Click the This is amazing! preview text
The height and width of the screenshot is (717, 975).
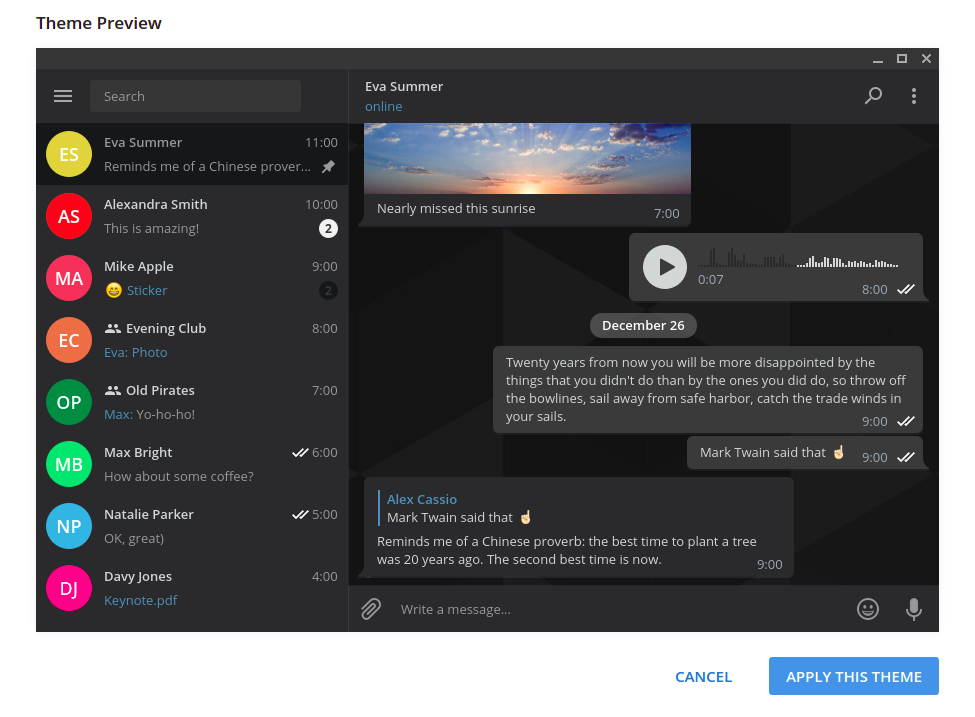click(x=151, y=229)
